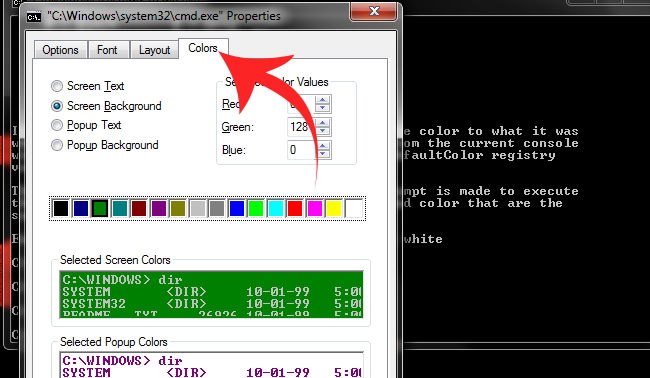Click the Selected Popup Colors preview
Viewport: 650px width, 378px height.
(x=211, y=365)
